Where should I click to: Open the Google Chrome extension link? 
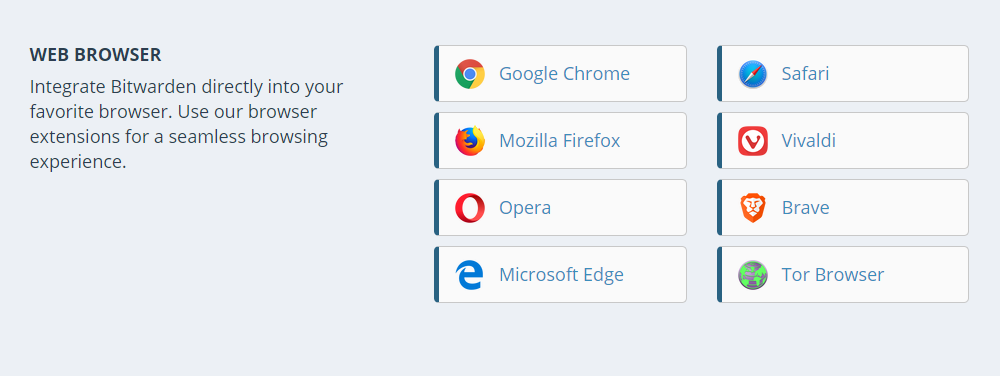tap(561, 73)
